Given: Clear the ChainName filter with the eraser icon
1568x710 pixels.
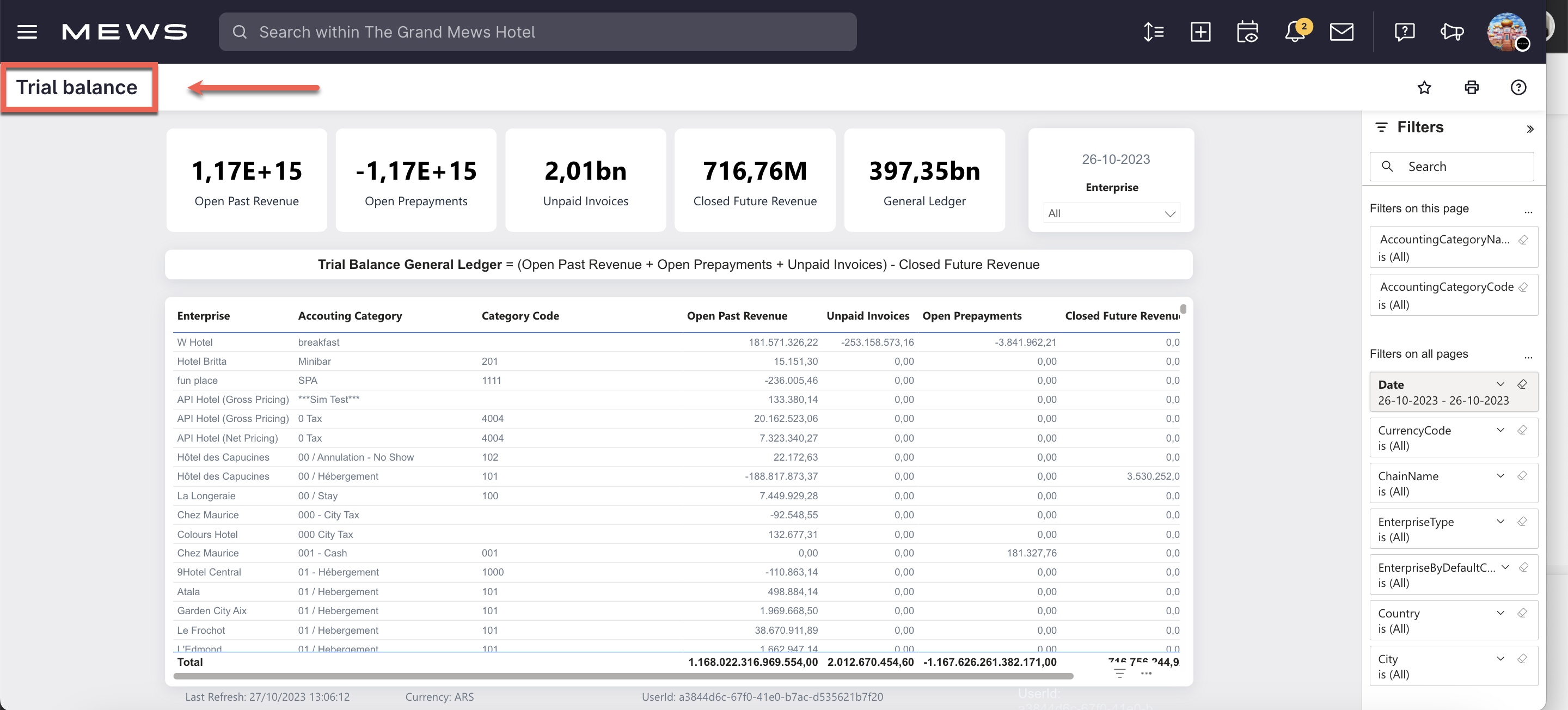Looking at the screenshot, I should click(x=1523, y=475).
